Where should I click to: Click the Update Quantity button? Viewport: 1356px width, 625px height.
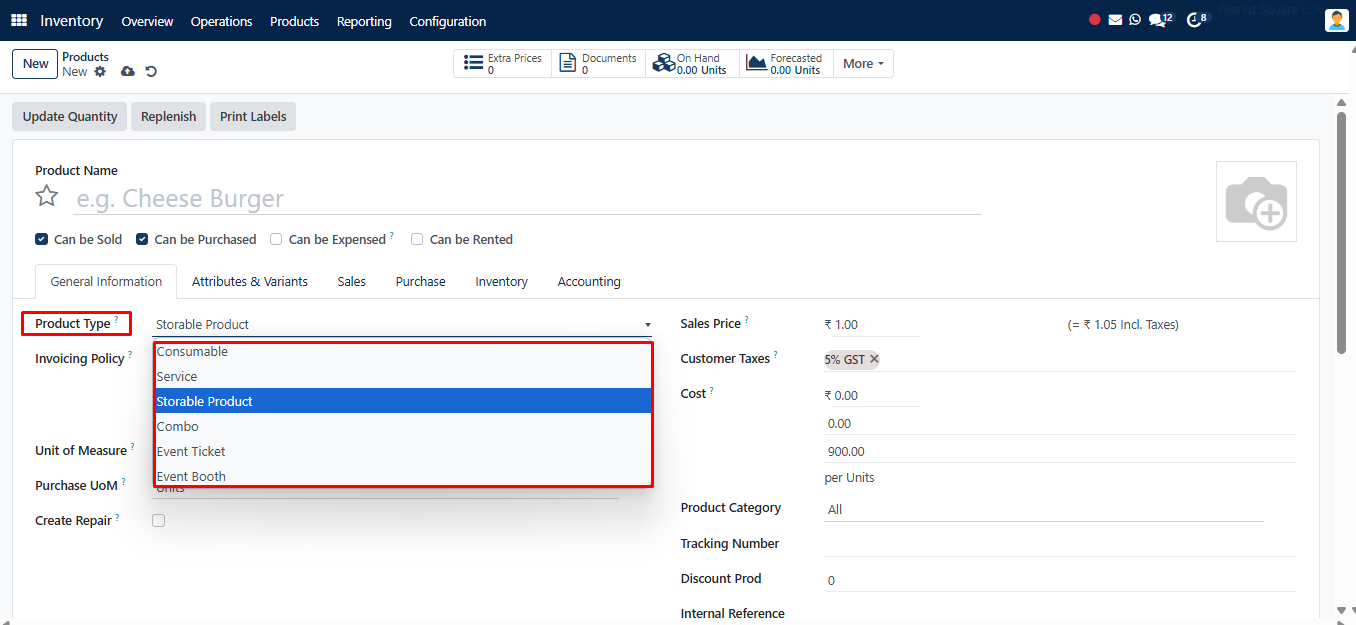click(70, 117)
